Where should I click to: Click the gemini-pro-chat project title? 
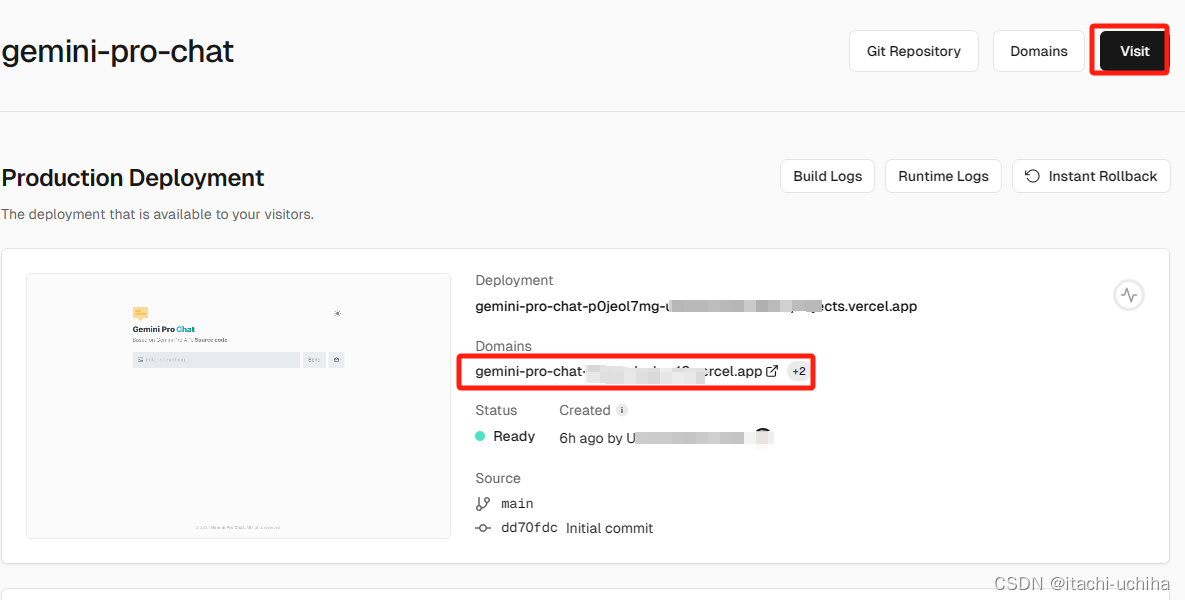point(118,51)
